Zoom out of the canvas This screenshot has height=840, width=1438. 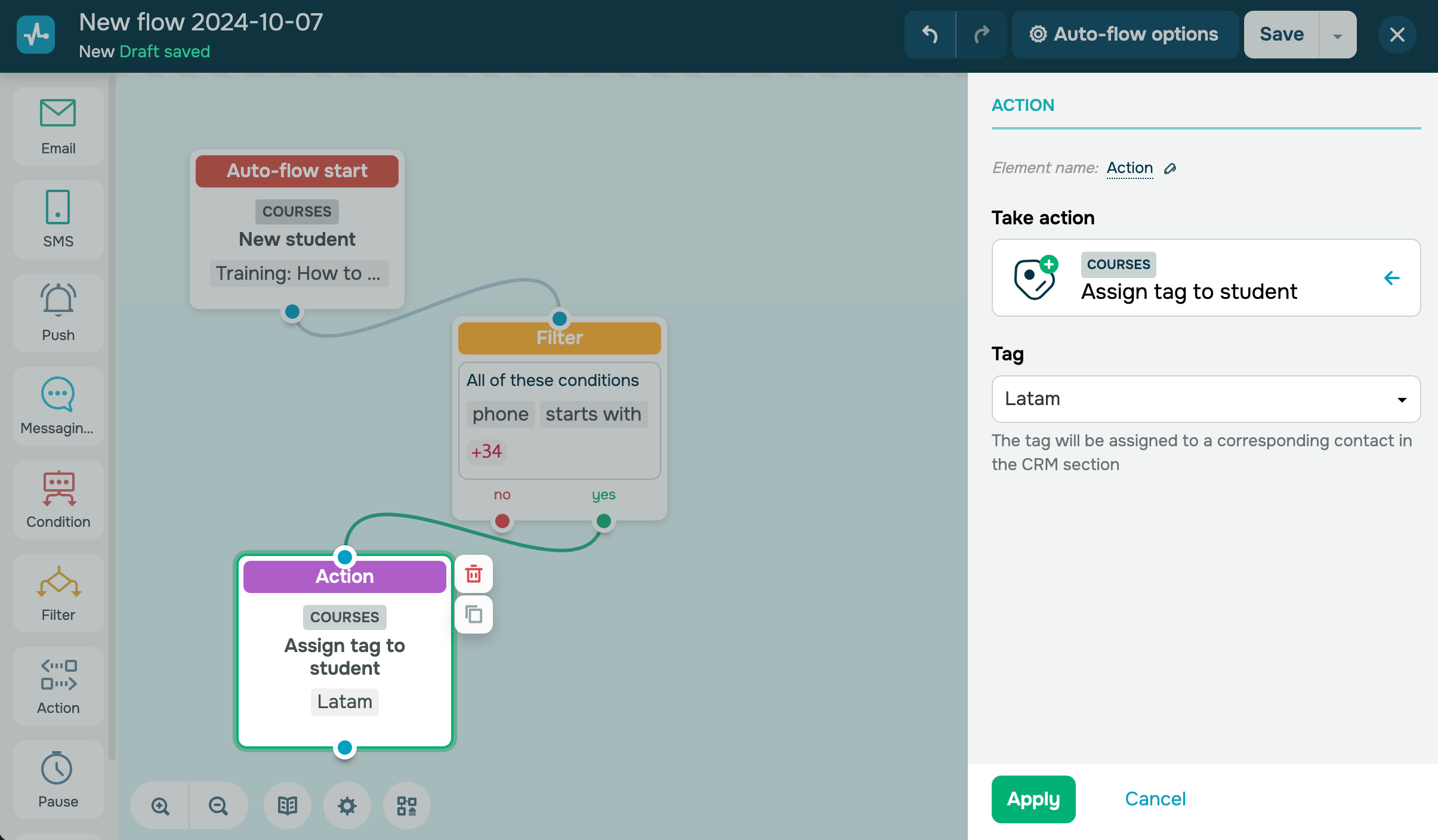[218, 806]
